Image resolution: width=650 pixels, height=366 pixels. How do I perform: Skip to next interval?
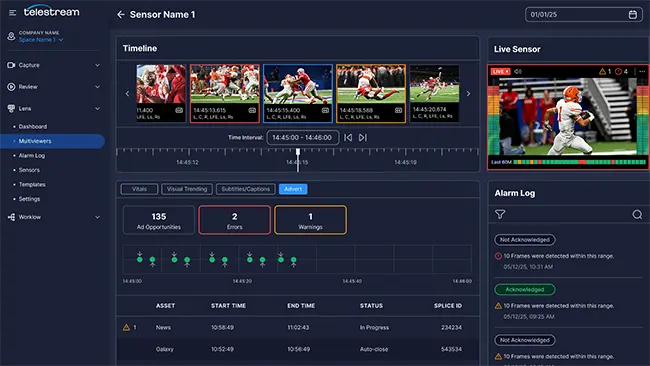point(363,138)
